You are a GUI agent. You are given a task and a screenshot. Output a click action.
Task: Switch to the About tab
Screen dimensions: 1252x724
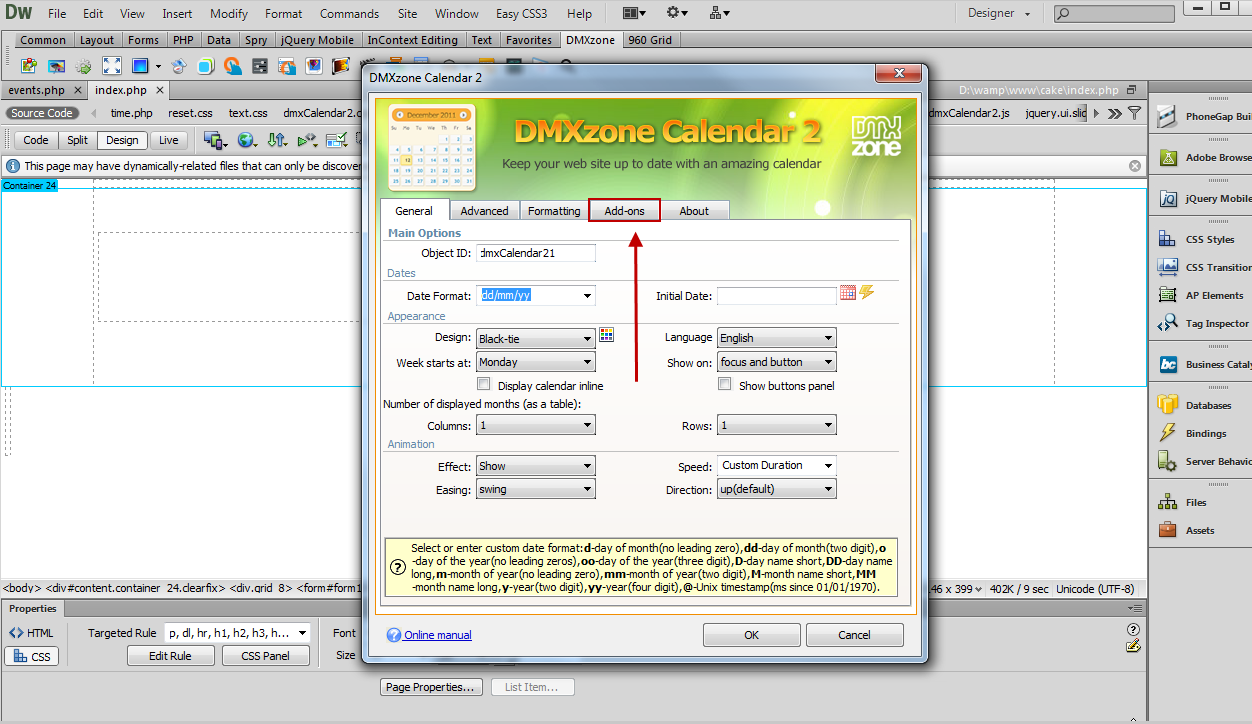click(x=694, y=211)
